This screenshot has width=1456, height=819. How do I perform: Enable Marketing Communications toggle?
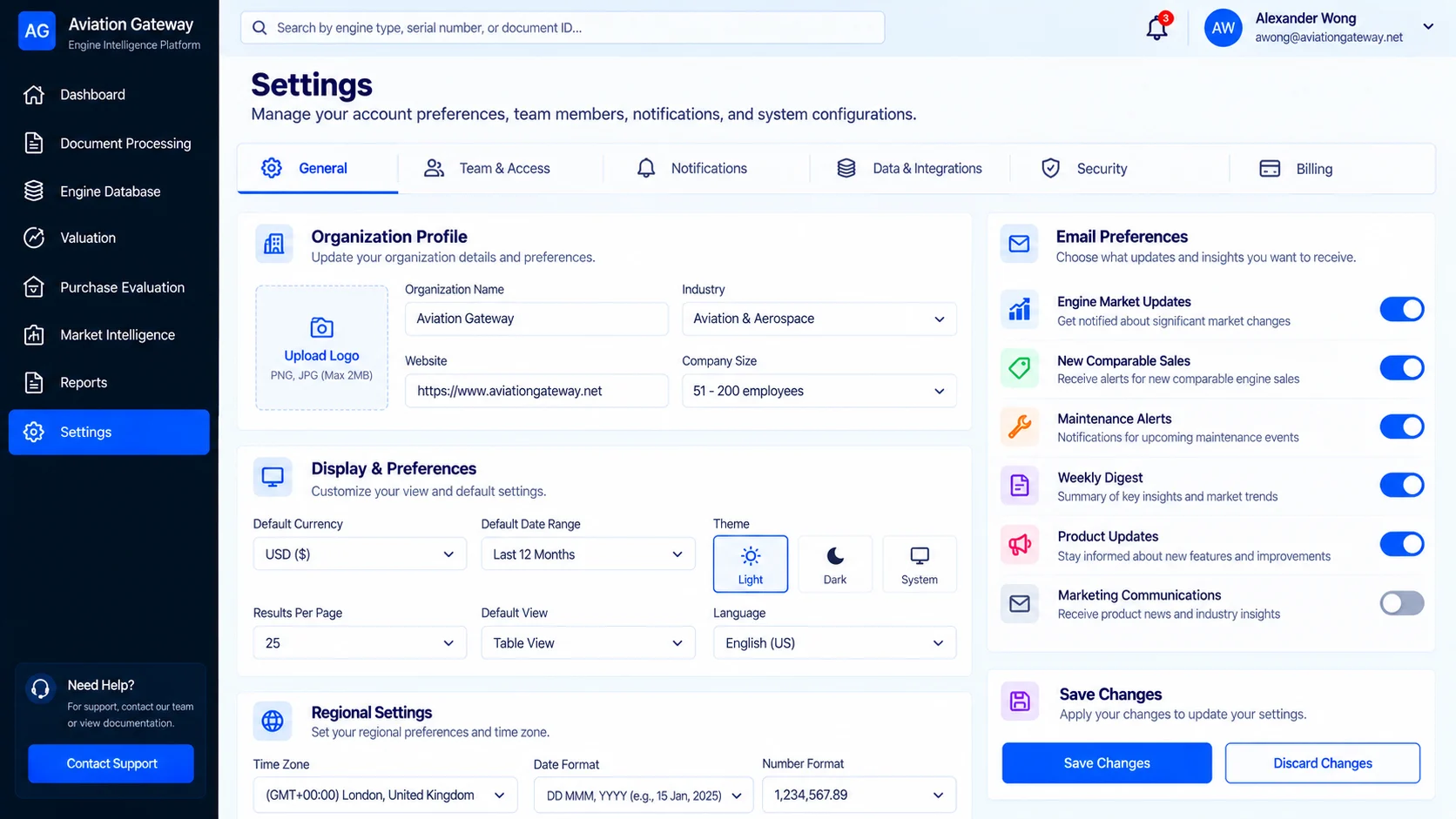tap(1401, 603)
